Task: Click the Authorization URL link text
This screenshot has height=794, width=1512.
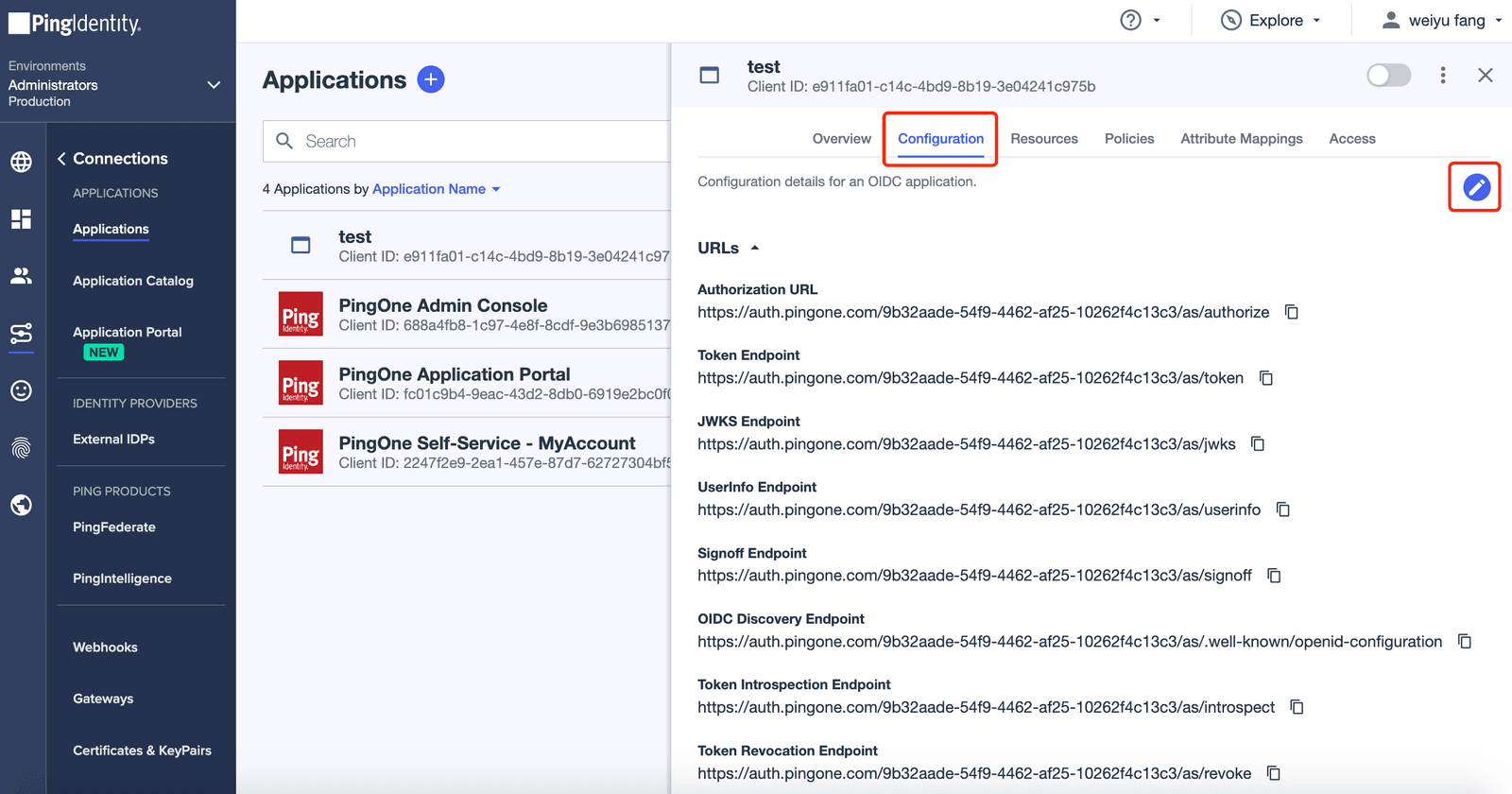Action: [983, 312]
